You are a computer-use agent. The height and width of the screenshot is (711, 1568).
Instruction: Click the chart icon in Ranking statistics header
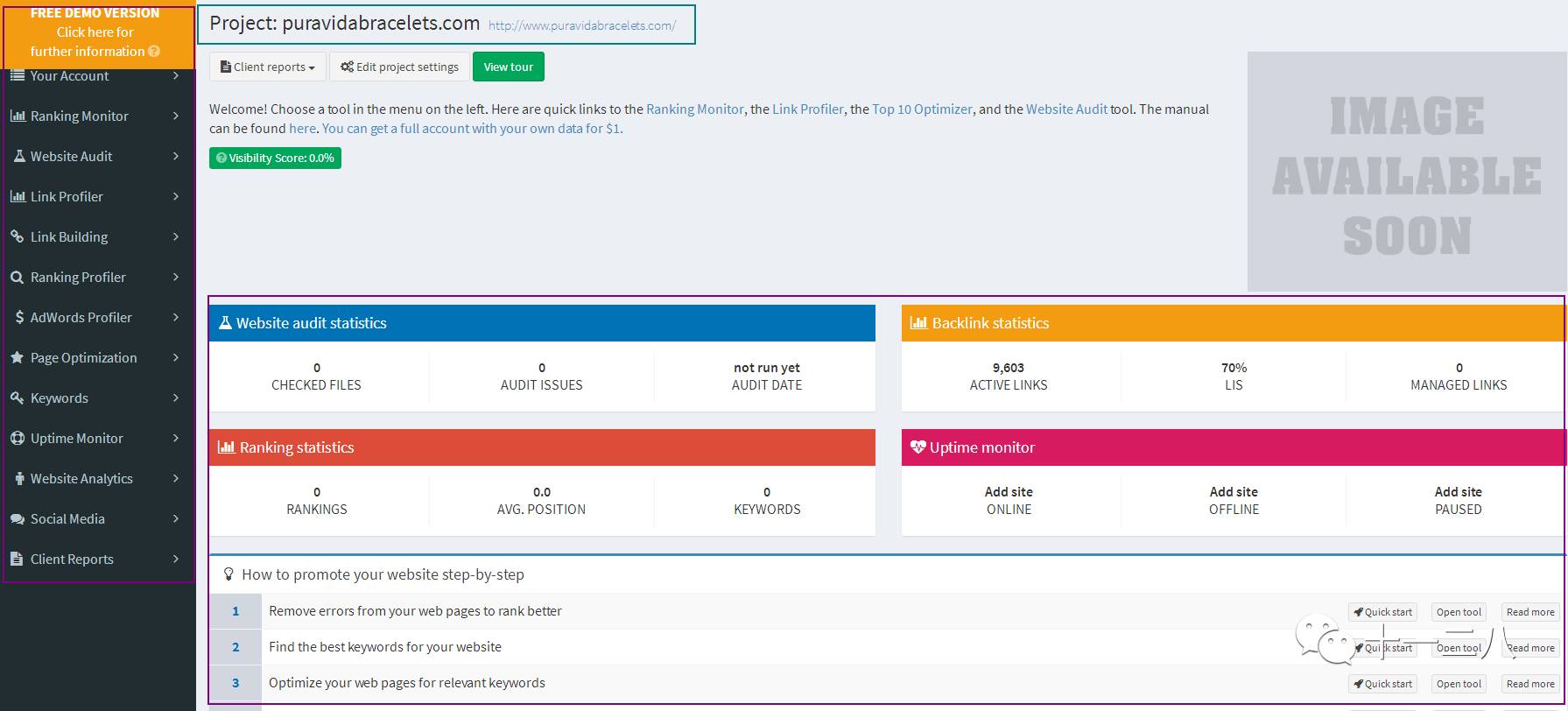226,447
